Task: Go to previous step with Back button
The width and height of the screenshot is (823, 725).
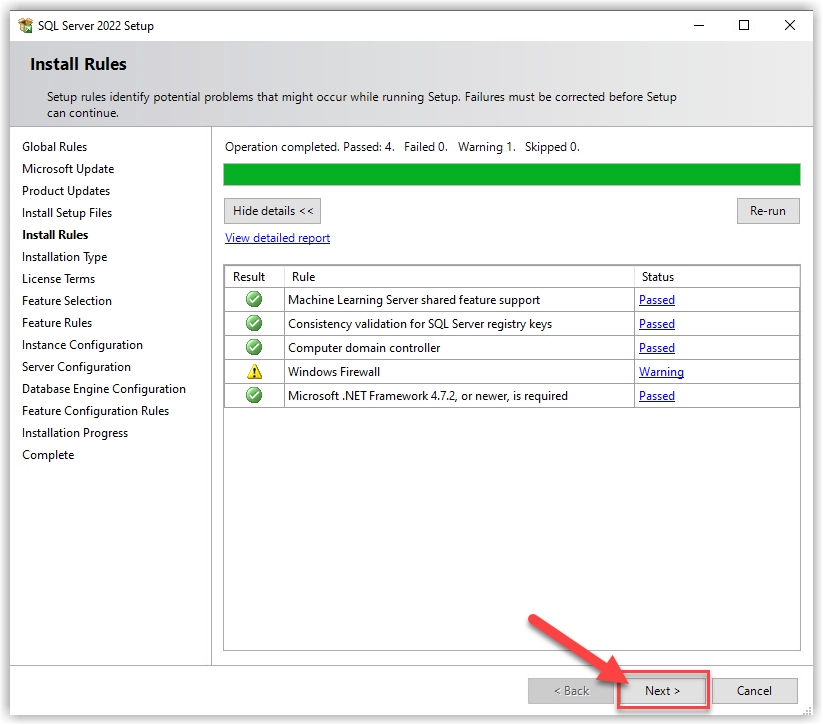Action: (x=571, y=691)
